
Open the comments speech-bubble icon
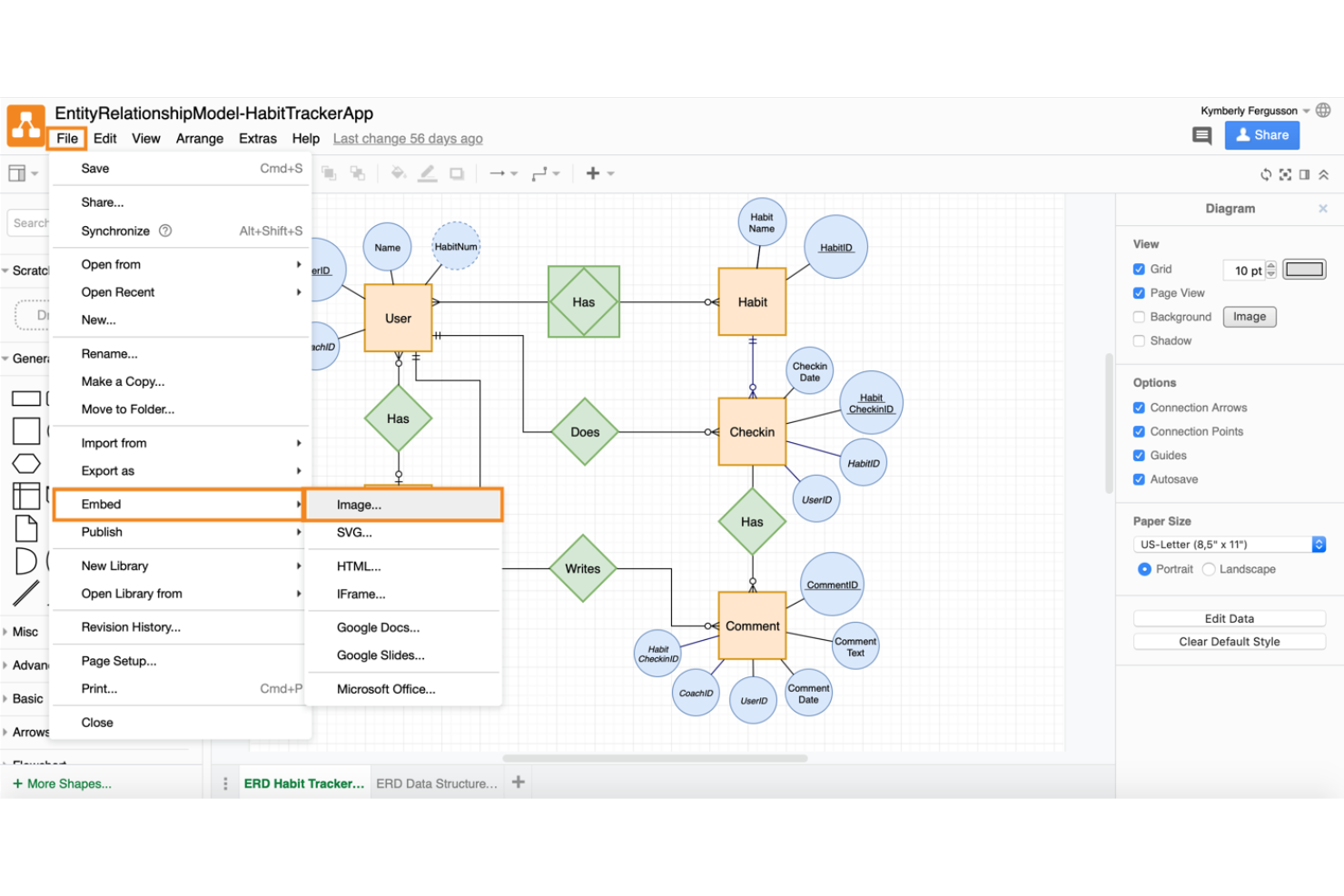tap(1202, 136)
